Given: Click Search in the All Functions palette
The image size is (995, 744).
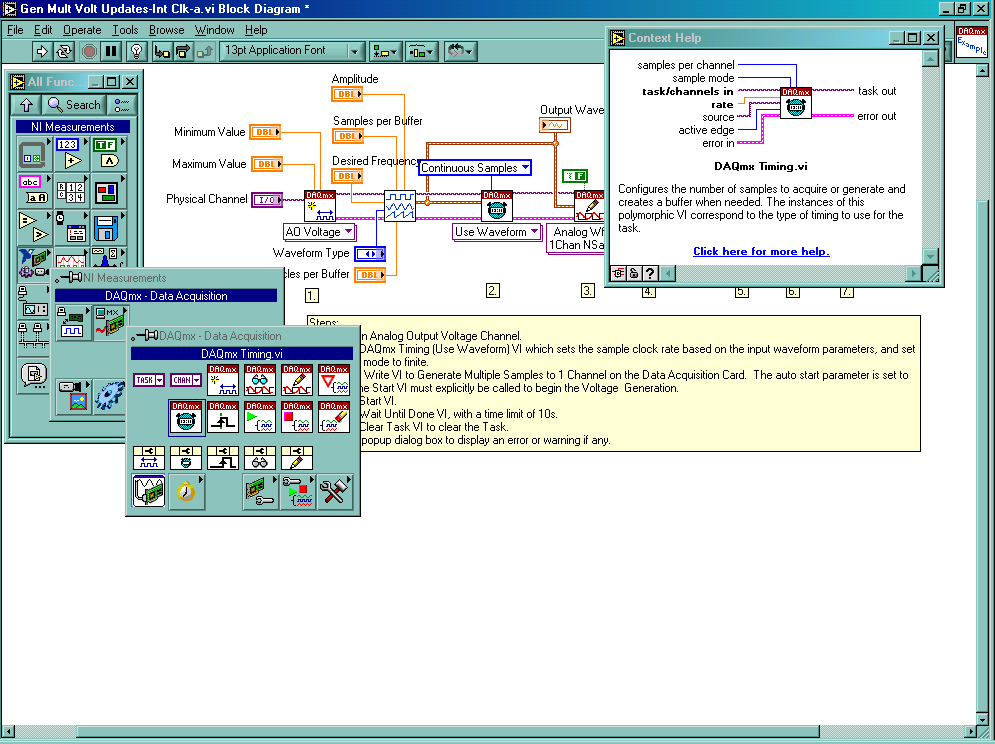Looking at the screenshot, I should (74, 105).
